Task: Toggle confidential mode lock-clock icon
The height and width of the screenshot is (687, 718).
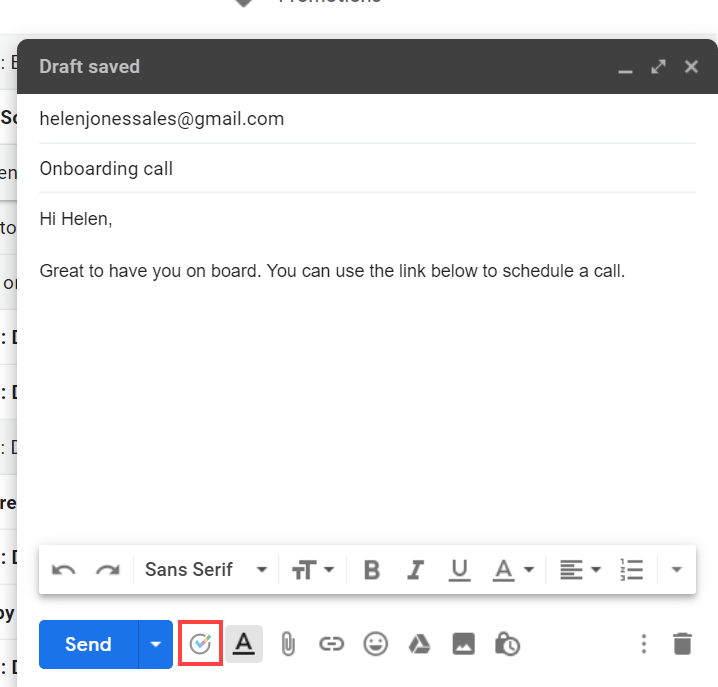Action: point(507,644)
